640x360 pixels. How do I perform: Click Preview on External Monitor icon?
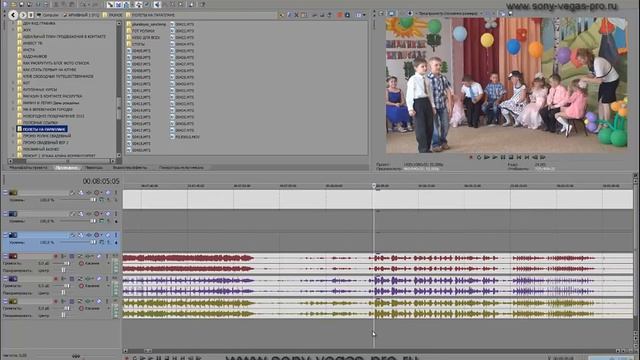tap(391, 13)
